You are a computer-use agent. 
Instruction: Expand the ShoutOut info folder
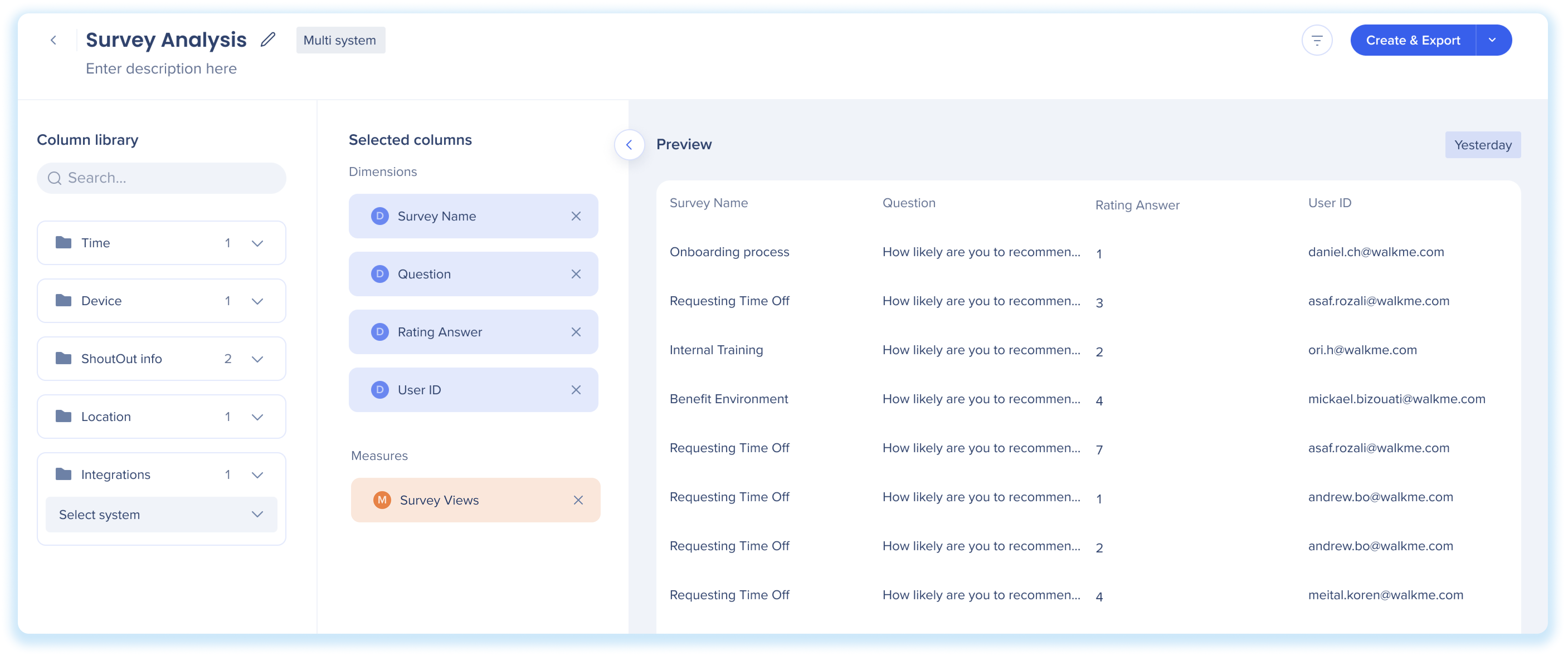point(257,358)
